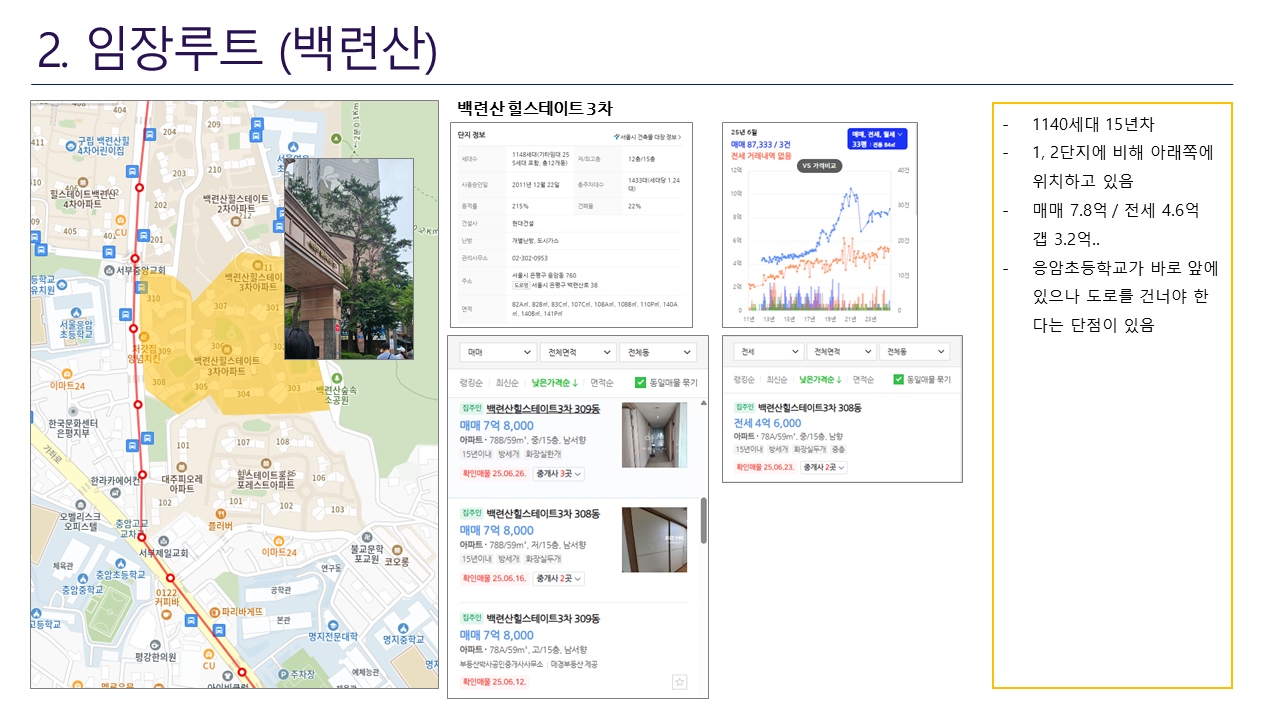
Task: Open the room photo on 매매 308동 listing
Action: [654, 540]
